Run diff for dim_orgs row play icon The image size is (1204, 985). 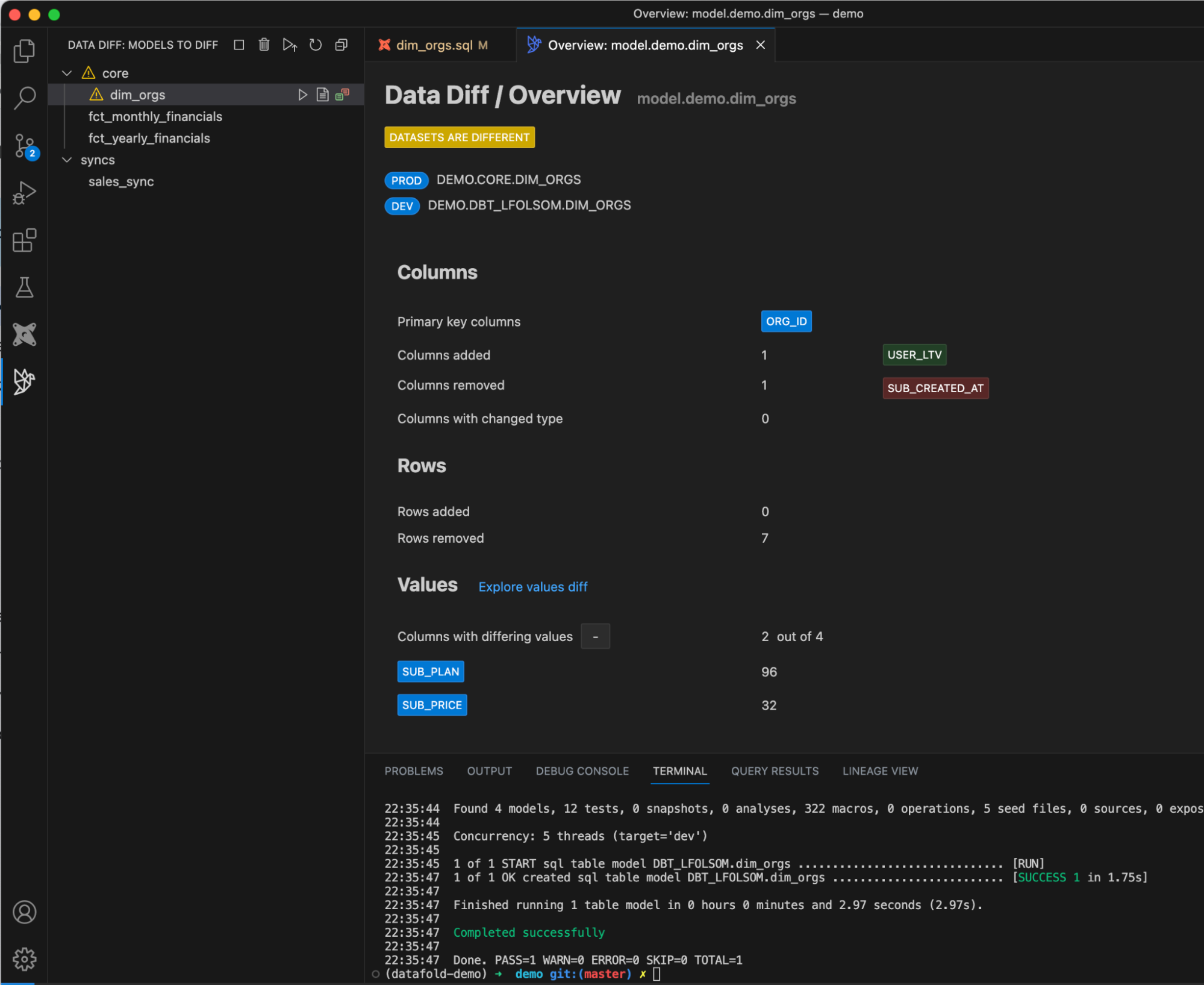[x=302, y=95]
